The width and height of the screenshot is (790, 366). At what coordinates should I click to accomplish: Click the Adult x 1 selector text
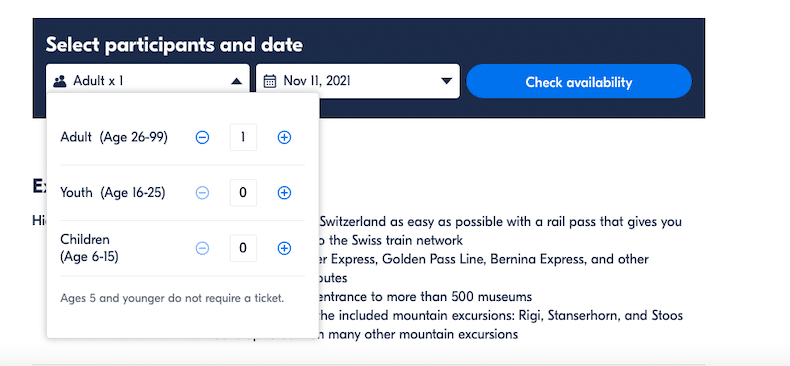(98, 81)
